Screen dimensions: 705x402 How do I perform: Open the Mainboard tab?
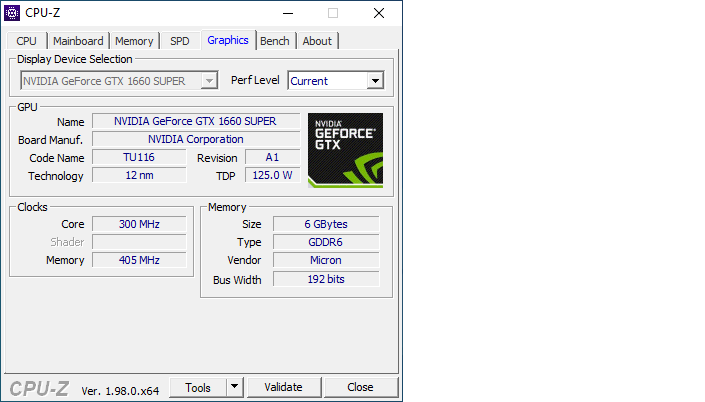click(x=78, y=41)
